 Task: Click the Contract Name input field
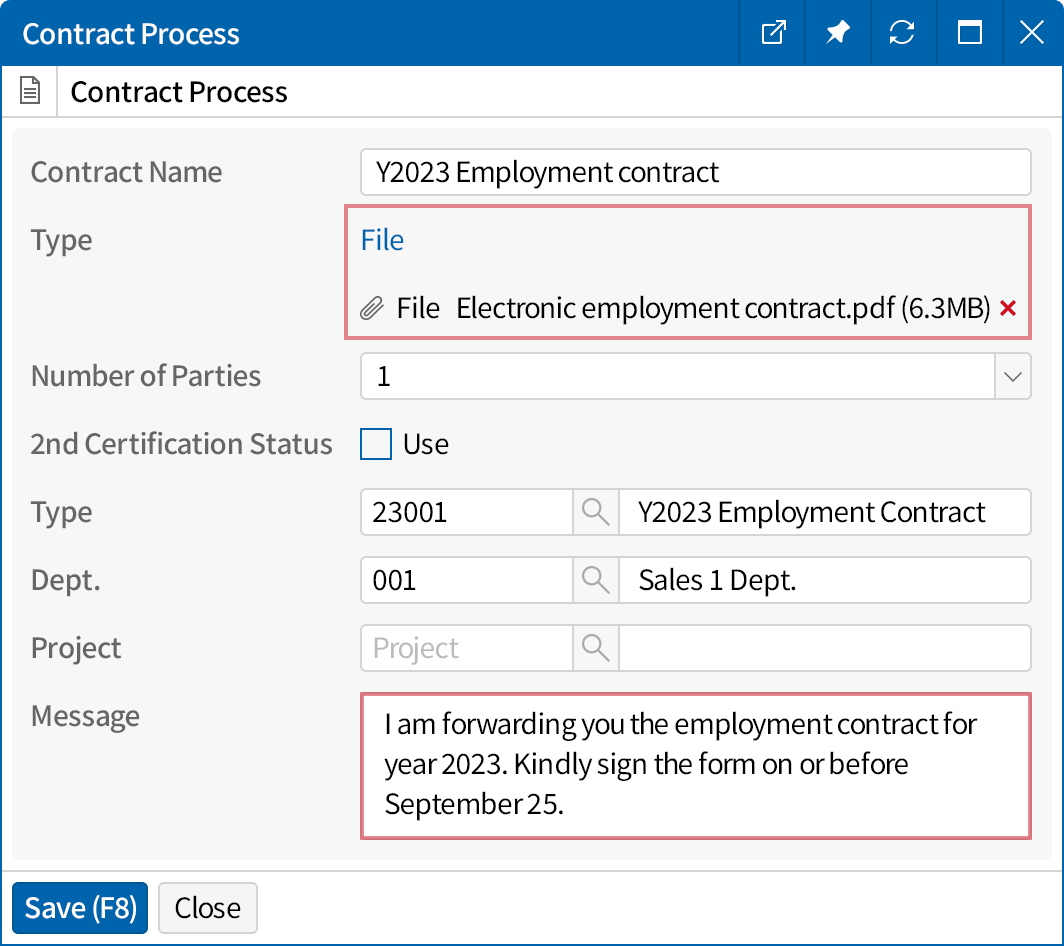(695, 172)
